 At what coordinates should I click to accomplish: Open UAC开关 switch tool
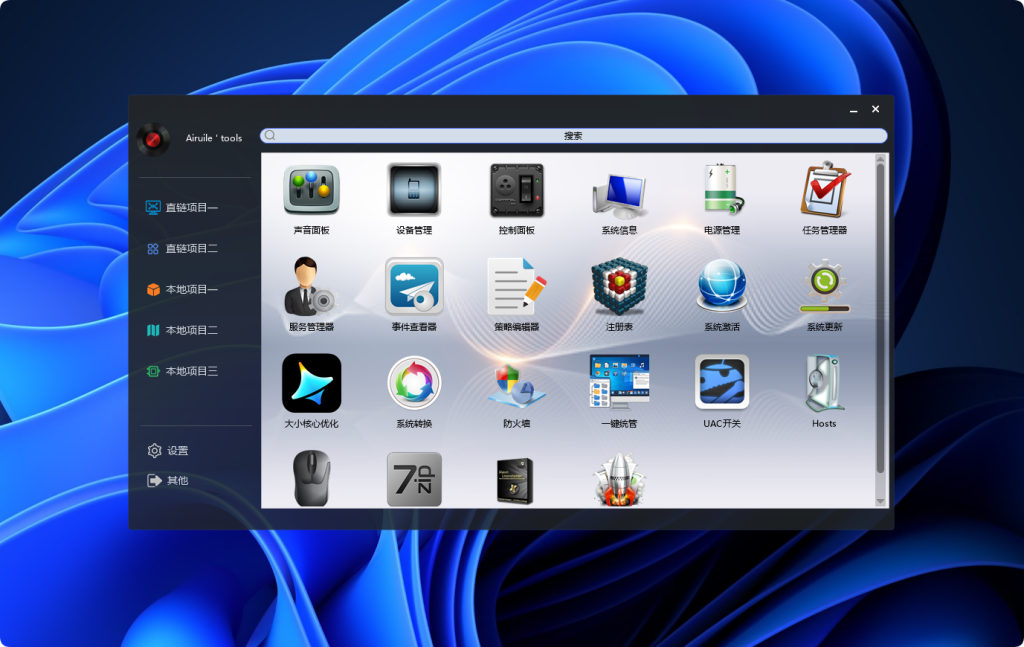click(722, 382)
